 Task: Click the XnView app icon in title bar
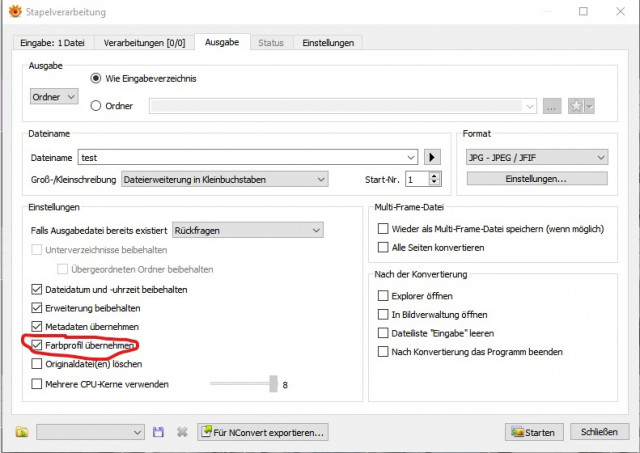[x=15, y=11]
